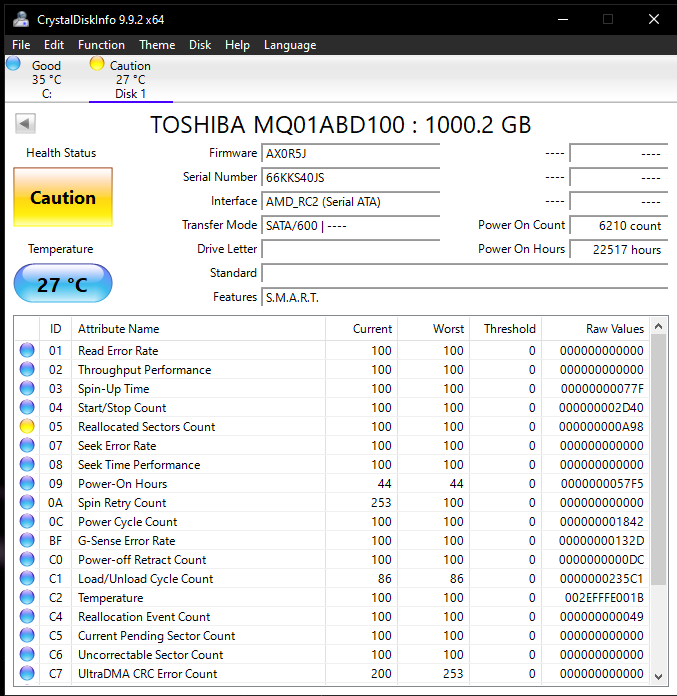Click the status icon for Seek Error Rate
Image resolution: width=677 pixels, height=696 pixels.
(x=27, y=445)
